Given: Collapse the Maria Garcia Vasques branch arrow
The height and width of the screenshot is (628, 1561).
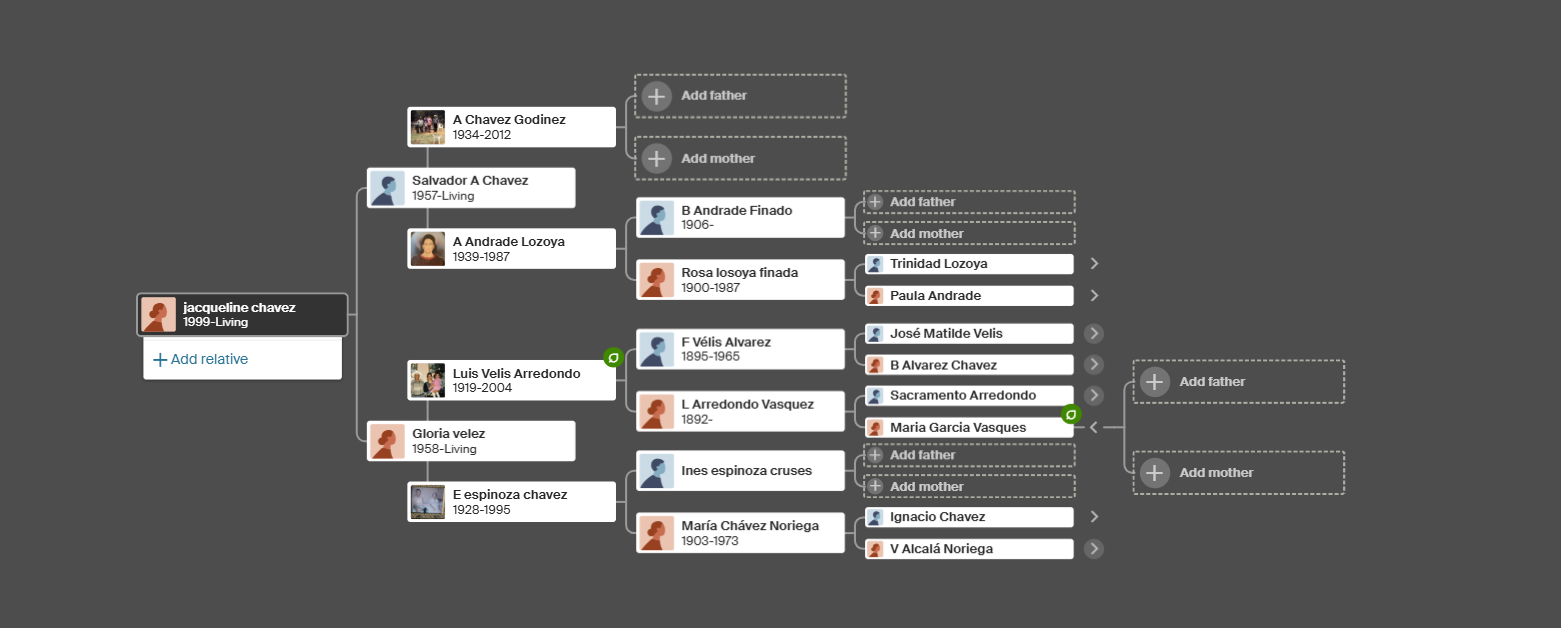Looking at the screenshot, I should [1093, 428].
